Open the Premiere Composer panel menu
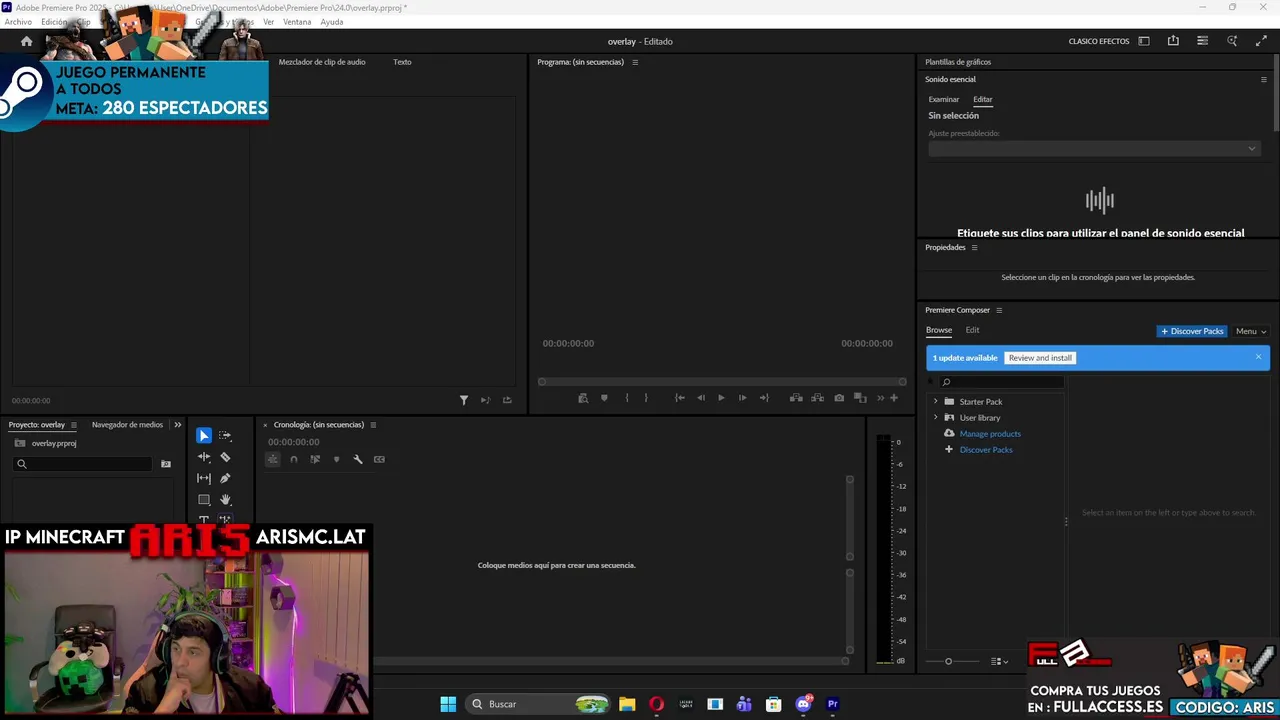The width and height of the screenshot is (1280, 720). (999, 310)
